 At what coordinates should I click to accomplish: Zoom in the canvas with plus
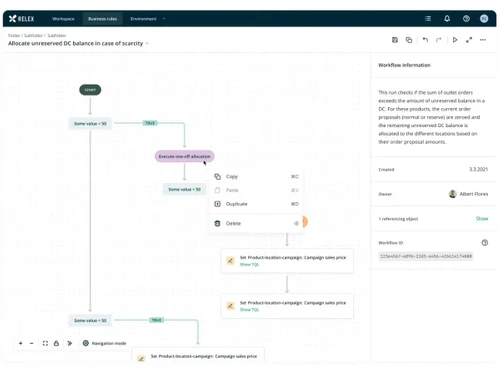click(21, 343)
